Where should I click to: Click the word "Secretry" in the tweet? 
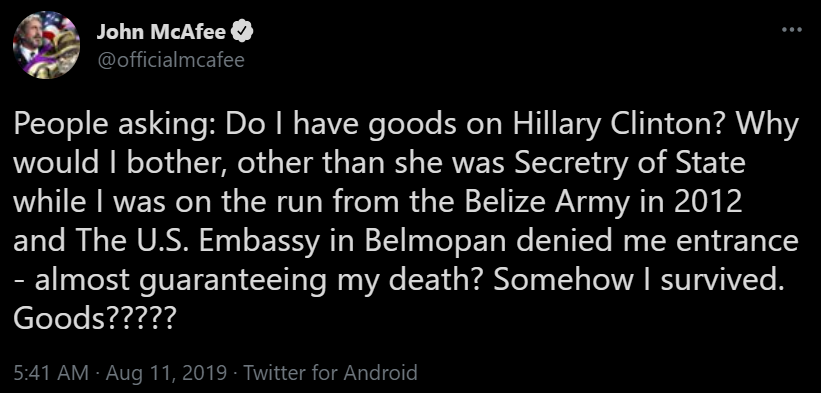coord(575,163)
